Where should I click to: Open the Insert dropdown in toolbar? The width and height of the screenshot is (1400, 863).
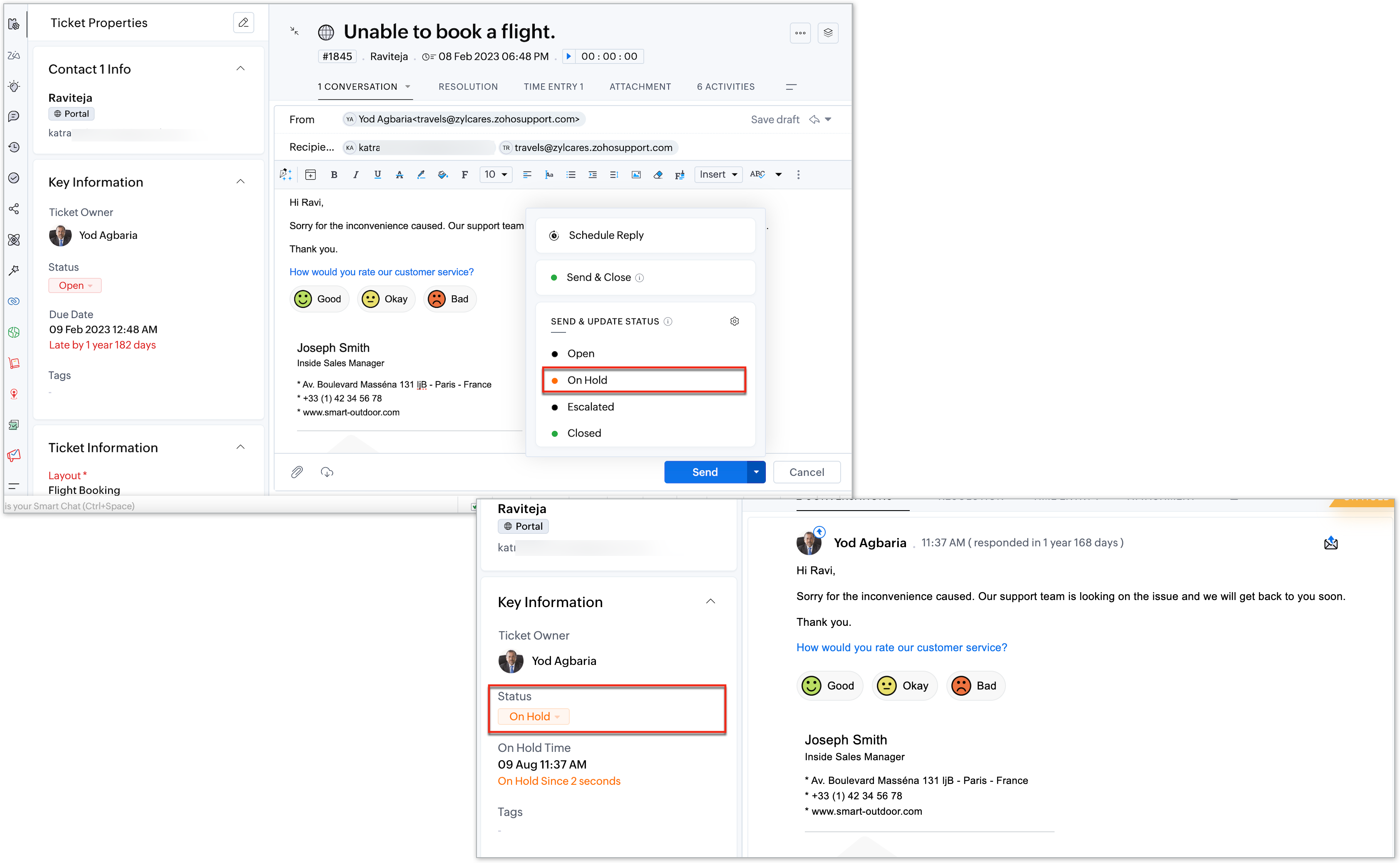point(718,175)
